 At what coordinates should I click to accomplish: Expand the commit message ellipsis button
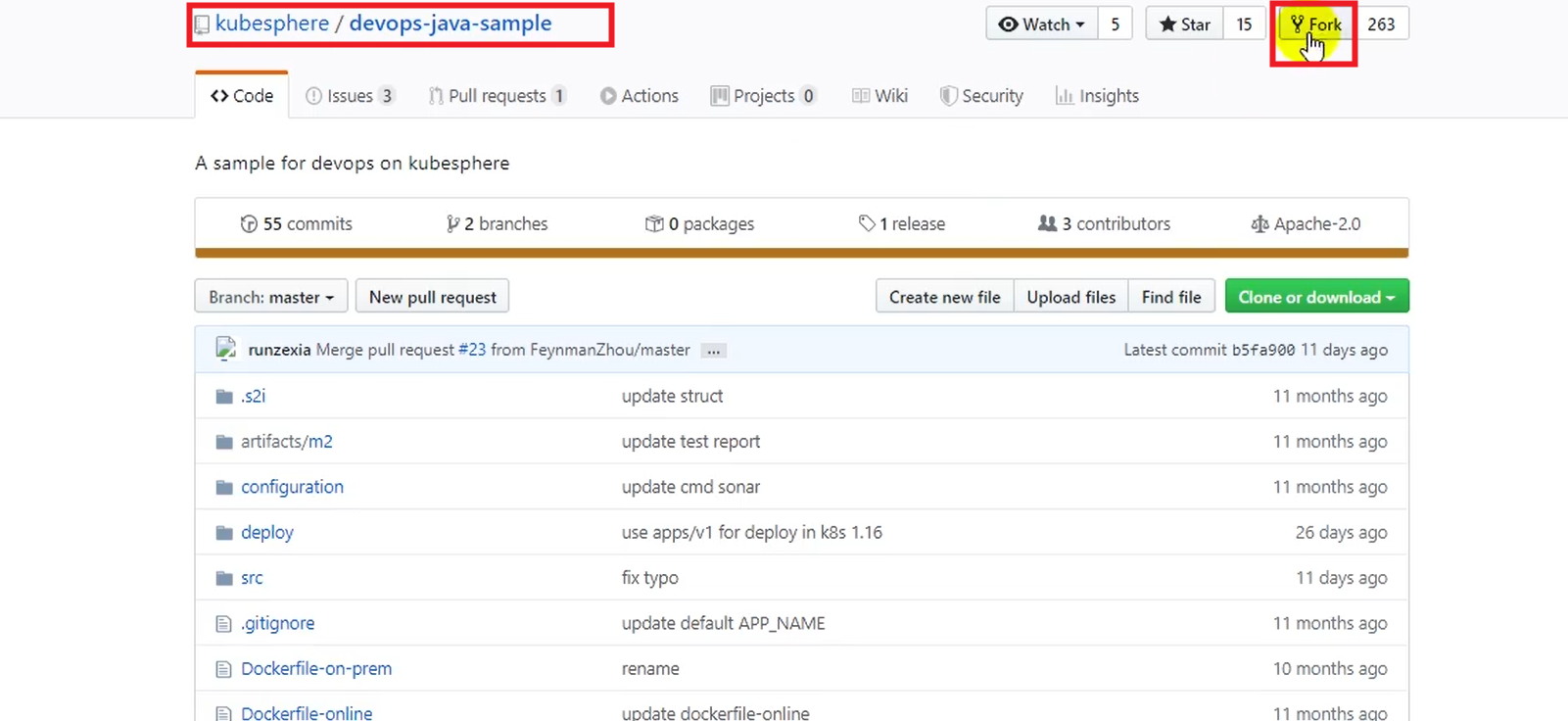[714, 351]
